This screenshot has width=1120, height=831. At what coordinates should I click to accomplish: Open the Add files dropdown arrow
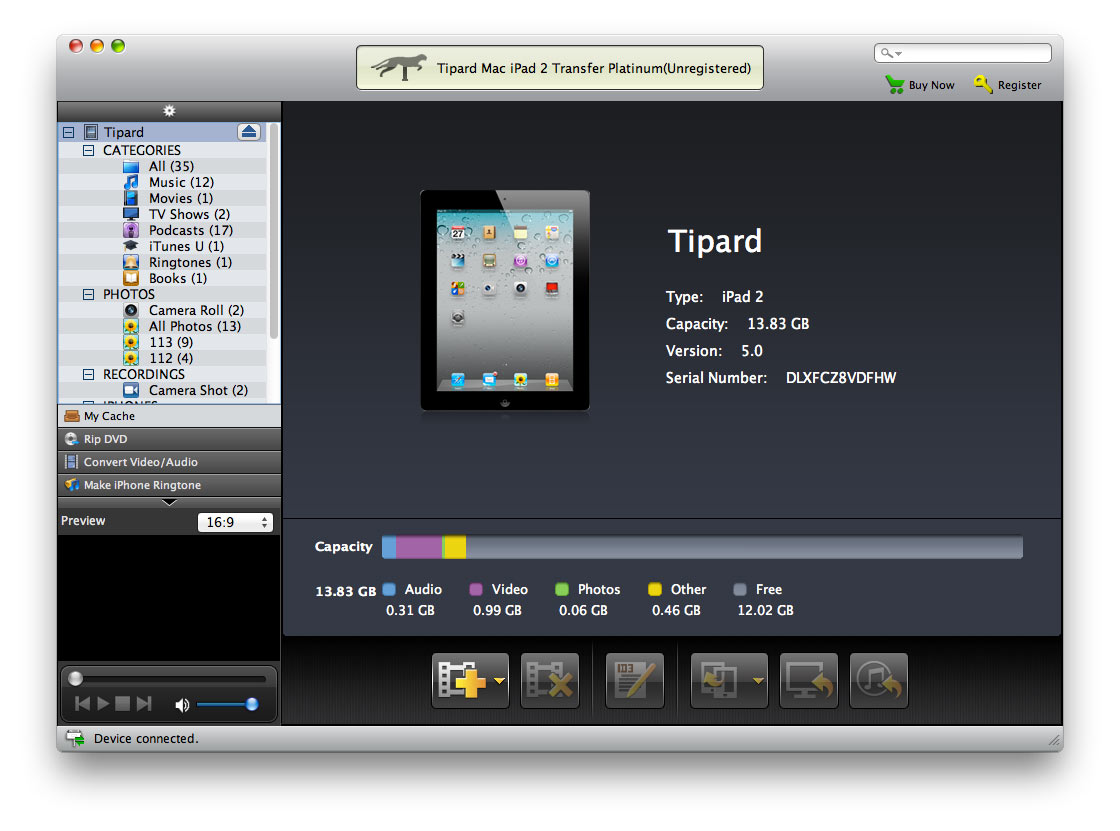coord(499,681)
